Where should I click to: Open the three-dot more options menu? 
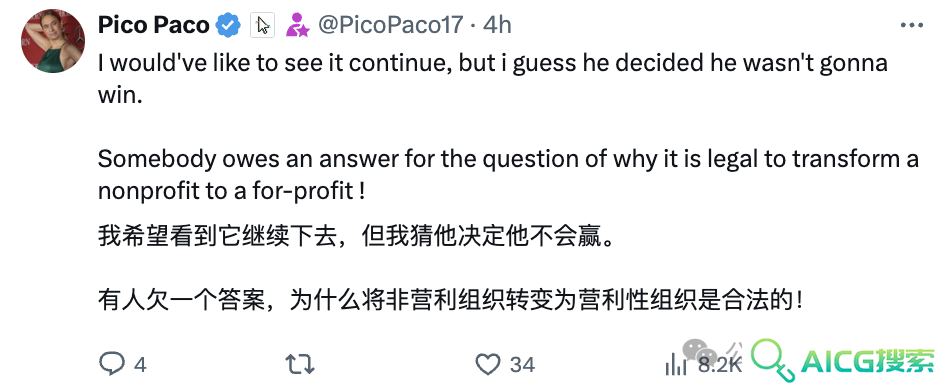coord(912,25)
